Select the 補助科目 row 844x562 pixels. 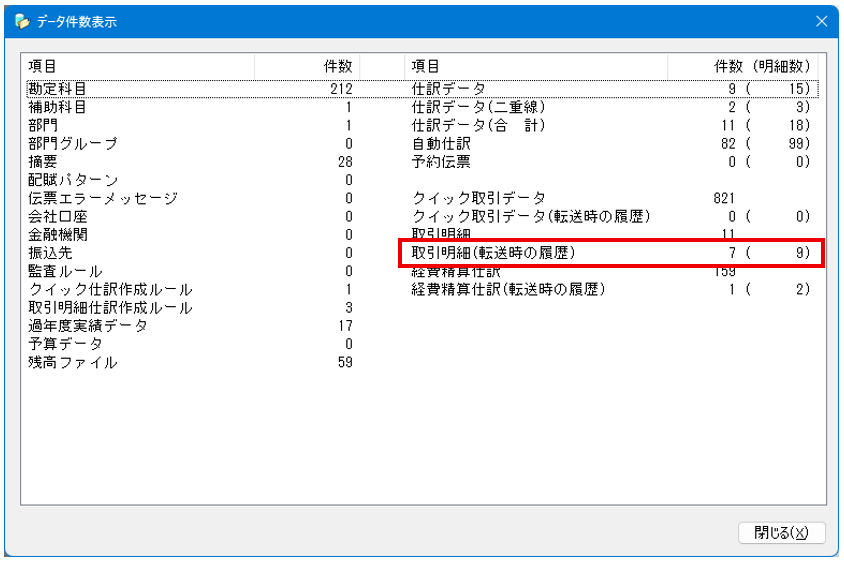57,107
